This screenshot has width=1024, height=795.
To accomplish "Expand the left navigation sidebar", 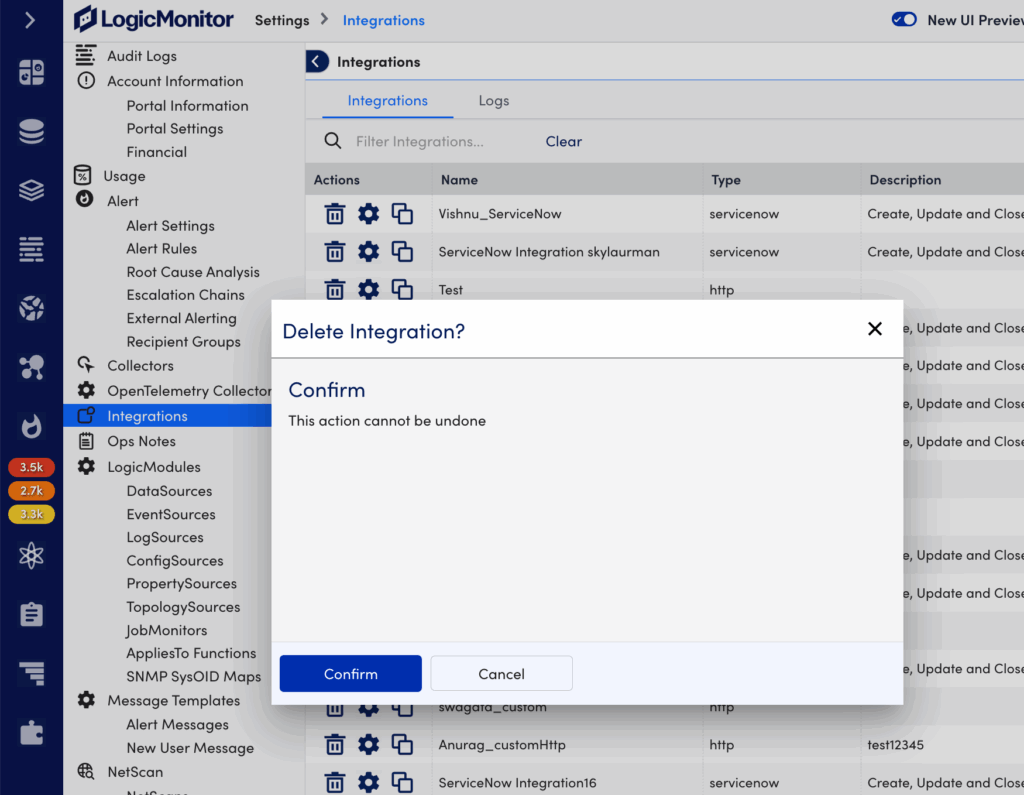I will [x=30, y=20].
